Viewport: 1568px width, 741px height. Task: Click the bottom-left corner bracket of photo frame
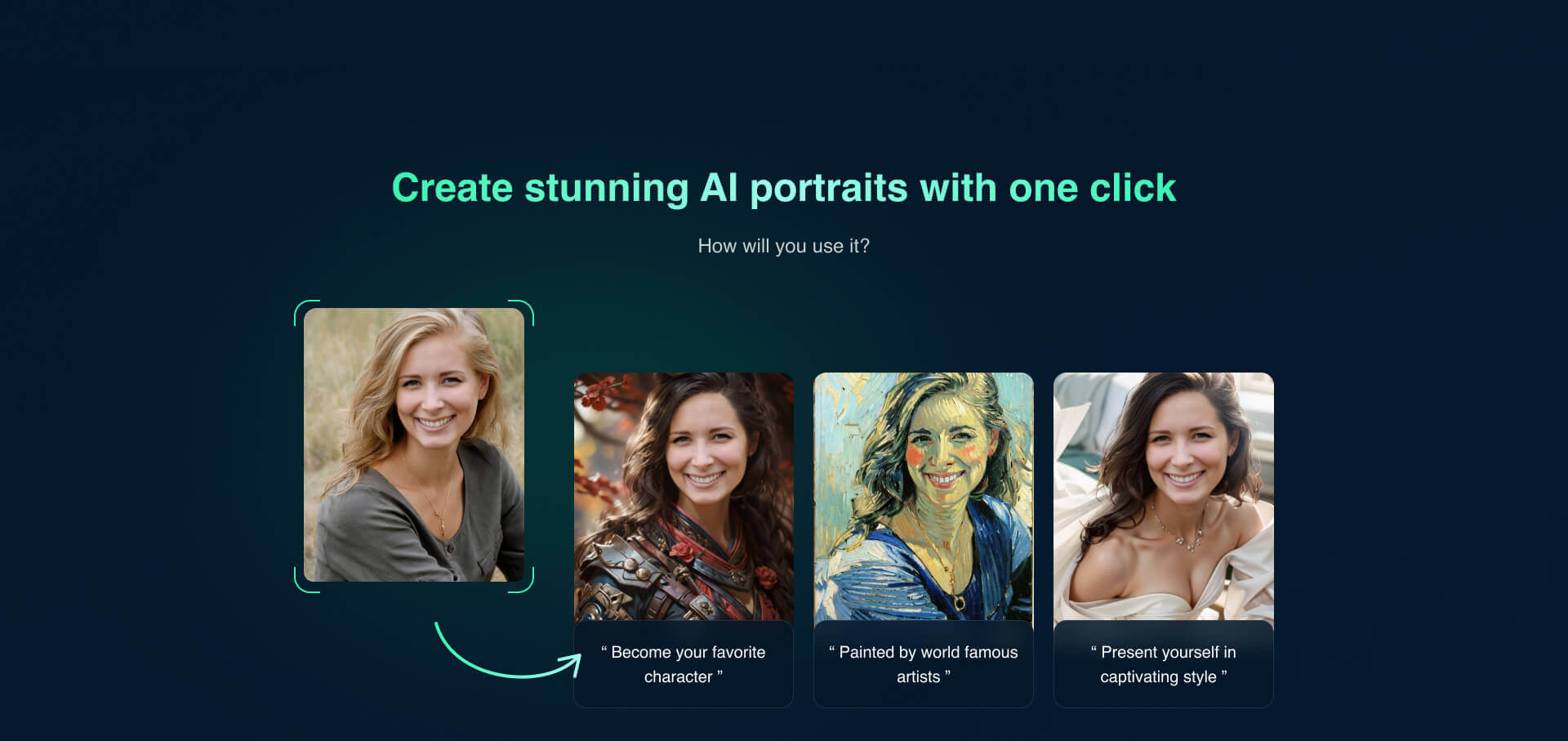click(306, 580)
